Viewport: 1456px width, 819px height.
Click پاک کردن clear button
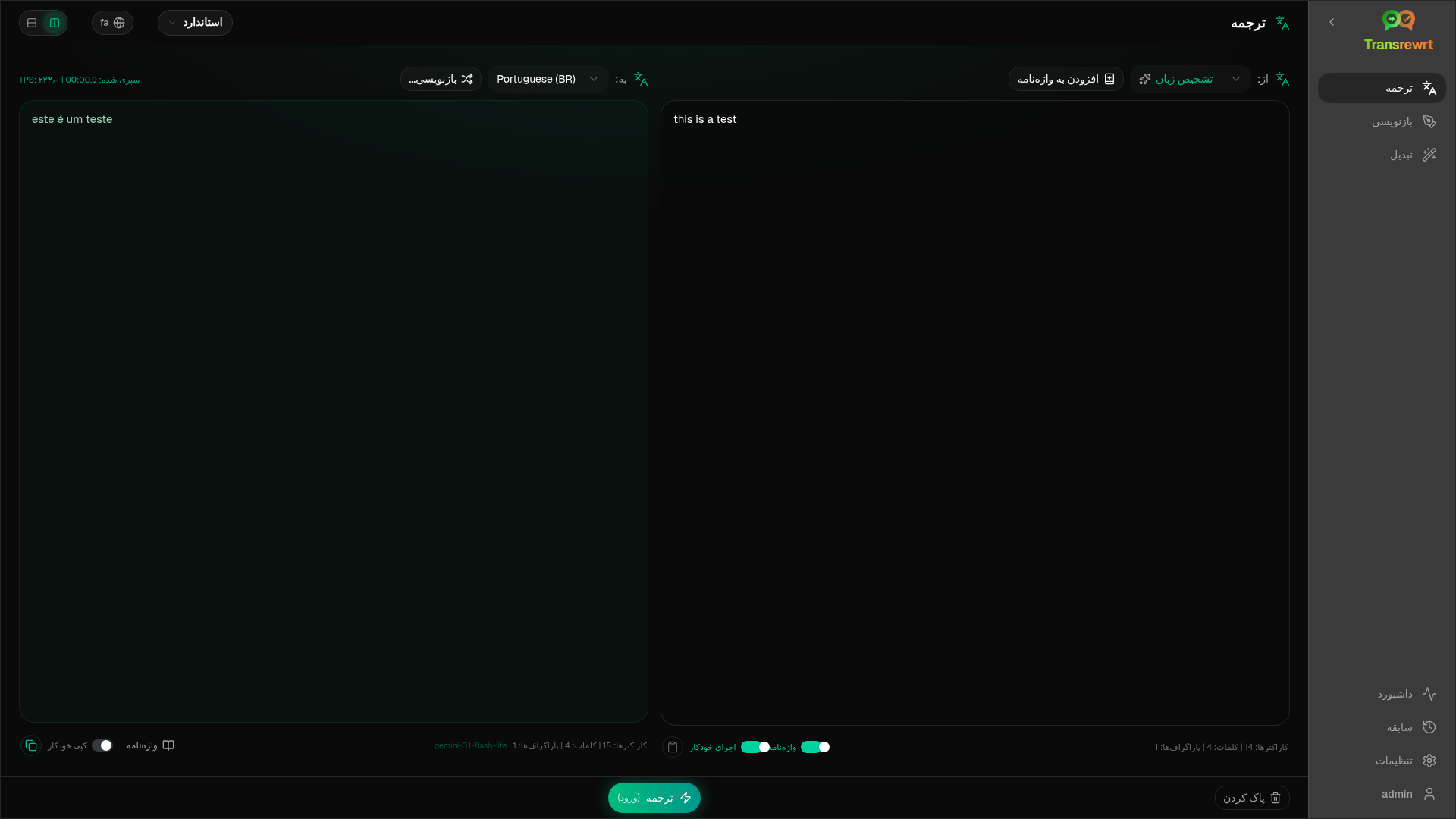tap(1252, 798)
